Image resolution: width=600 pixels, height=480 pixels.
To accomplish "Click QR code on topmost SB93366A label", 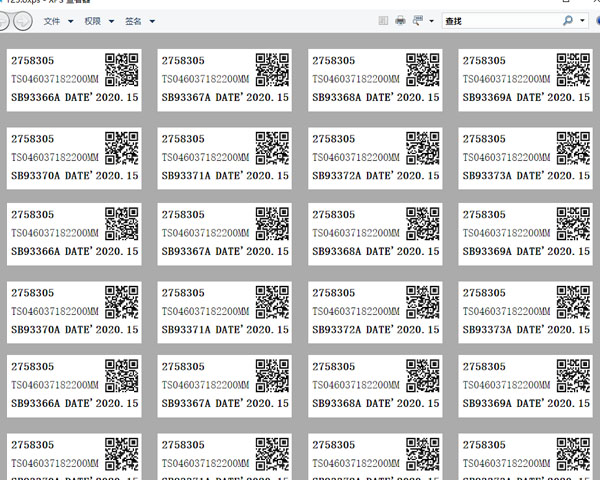I will tap(121, 70).
